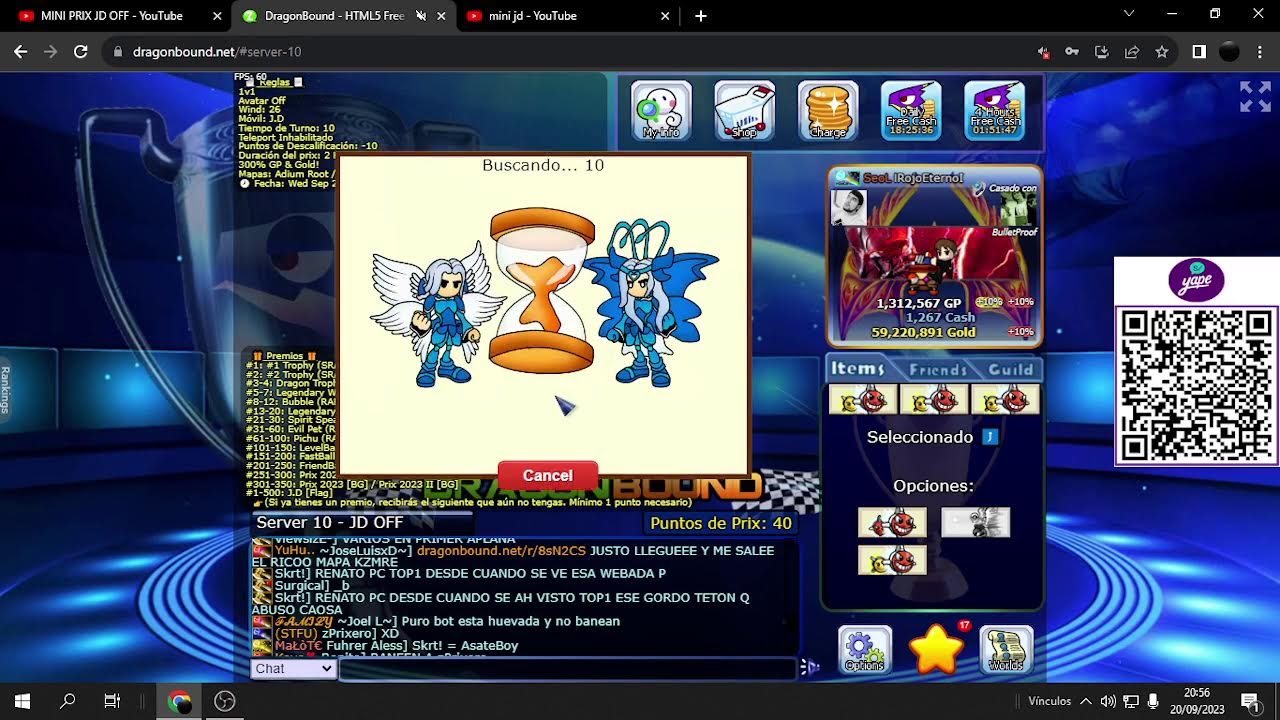Image resolution: width=1280 pixels, height=720 pixels.
Task: Bookmark this page with the star
Action: point(1162,52)
